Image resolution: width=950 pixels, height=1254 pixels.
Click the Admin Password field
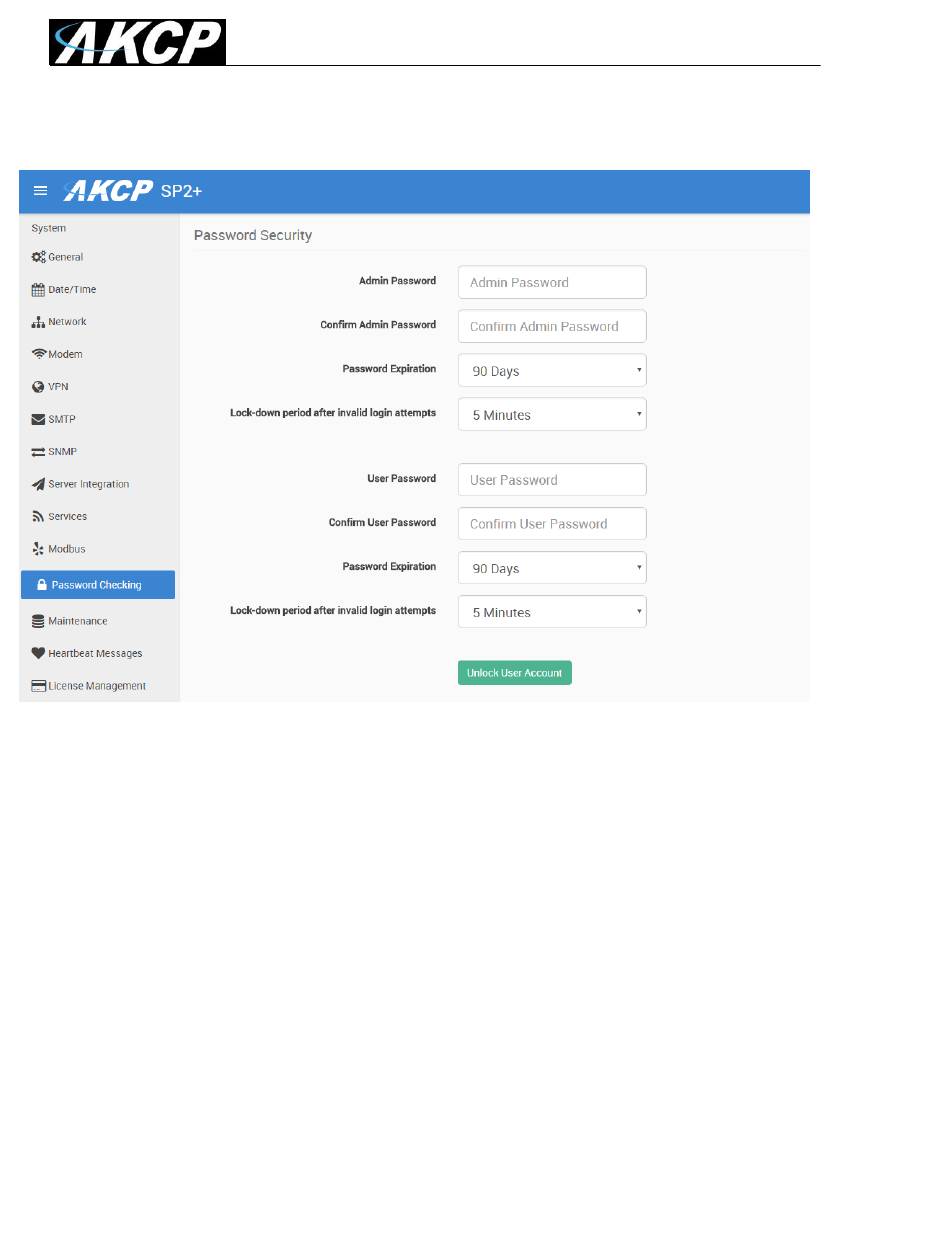coord(552,282)
